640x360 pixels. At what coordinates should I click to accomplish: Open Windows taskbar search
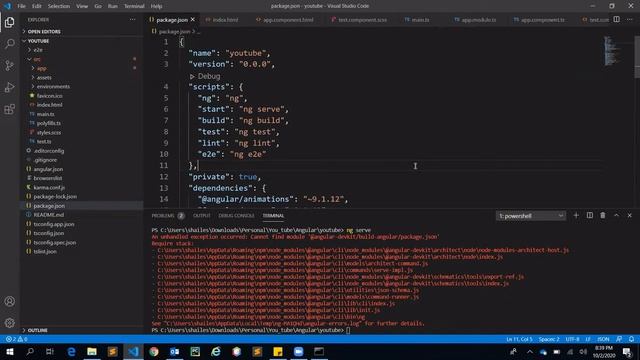coord(30,351)
